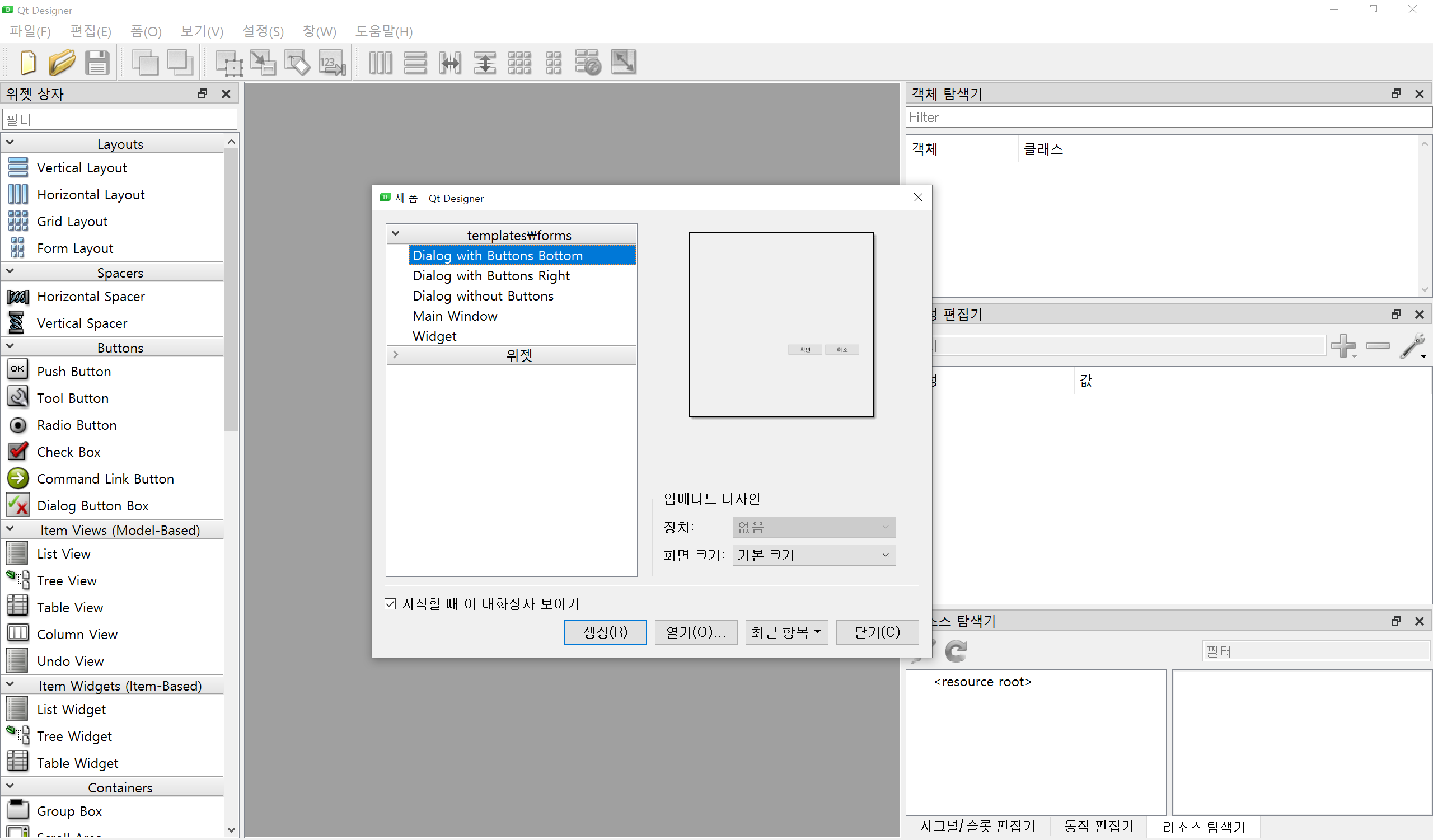Viewport: 1433px width, 840px height.
Task: Click the green plus add property icon
Action: (x=1344, y=346)
